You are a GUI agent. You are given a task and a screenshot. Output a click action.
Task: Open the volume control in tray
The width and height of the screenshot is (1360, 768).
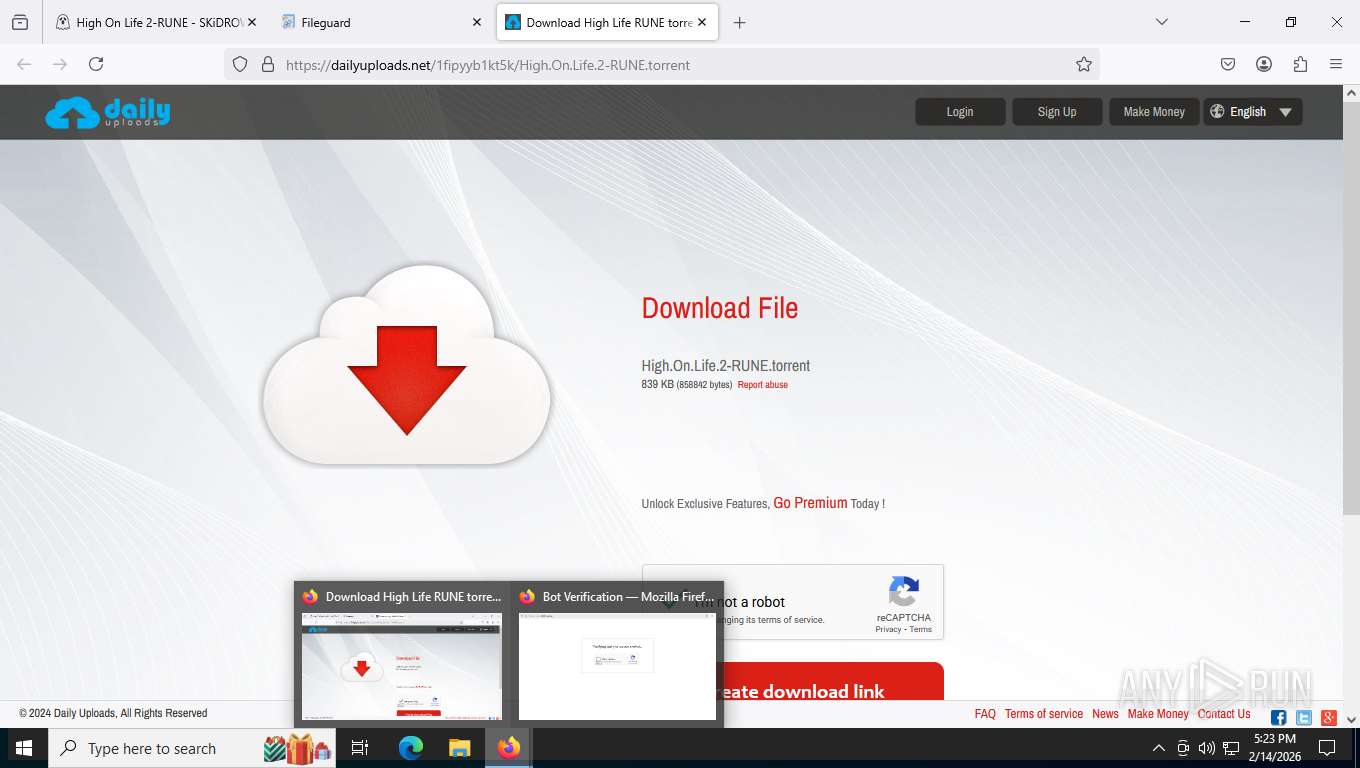[1206, 748]
